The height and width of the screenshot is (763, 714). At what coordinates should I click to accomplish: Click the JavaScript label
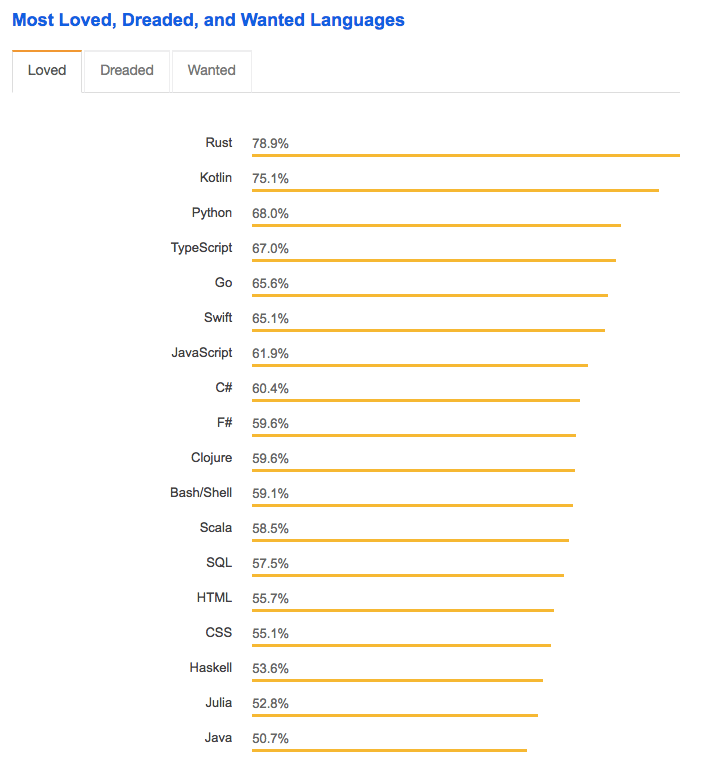201,353
